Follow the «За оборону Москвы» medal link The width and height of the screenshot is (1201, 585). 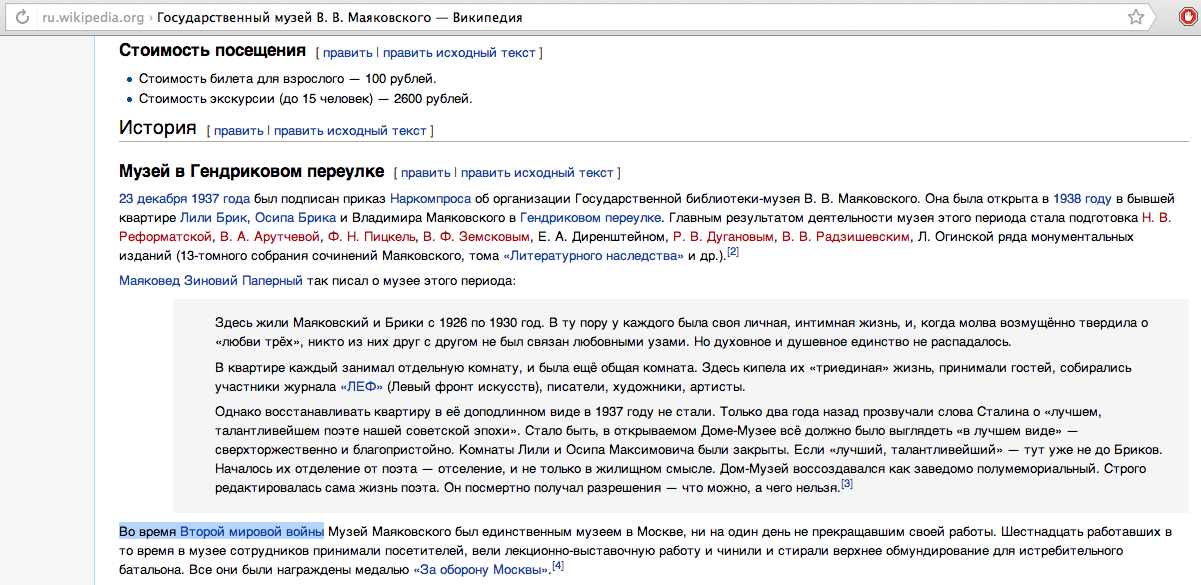pos(481,569)
